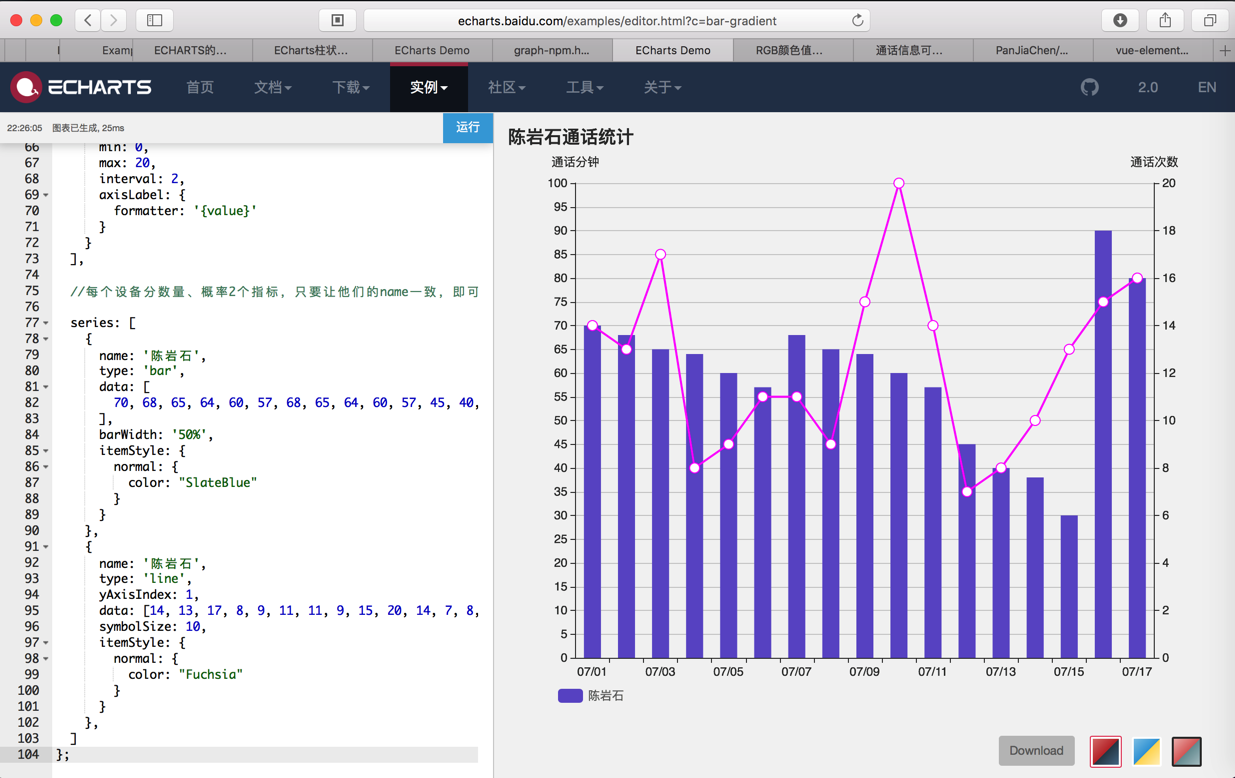
Task: Switch to the graph-npm.h... tab
Action: 551,50
